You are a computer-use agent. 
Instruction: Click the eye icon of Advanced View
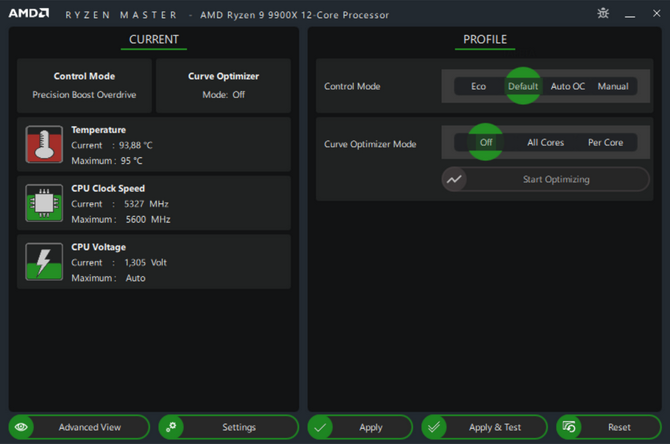coord(21,427)
